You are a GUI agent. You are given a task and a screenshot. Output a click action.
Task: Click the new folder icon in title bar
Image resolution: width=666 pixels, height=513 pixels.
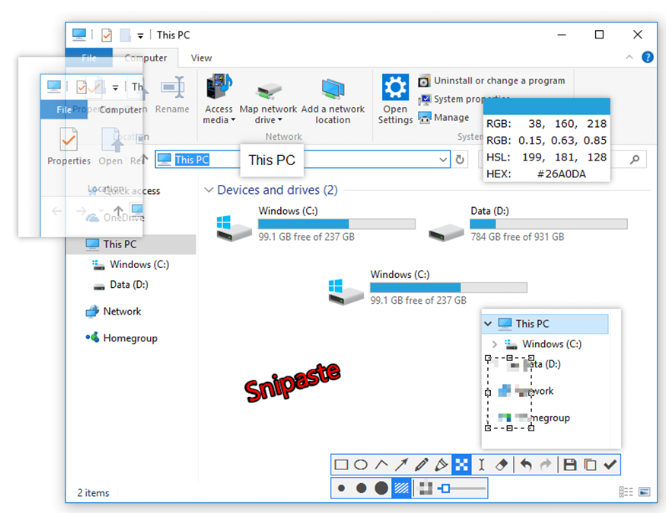tap(125, 35)
